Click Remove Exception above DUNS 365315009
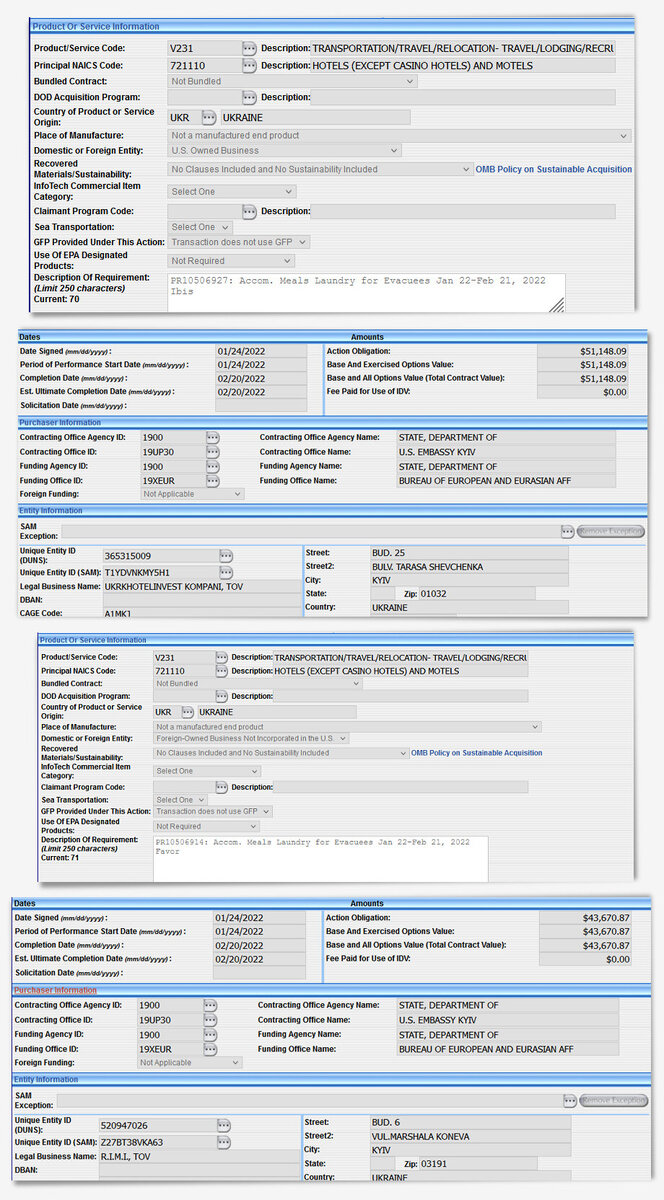664x1200 pixels. tap(611, 532)
